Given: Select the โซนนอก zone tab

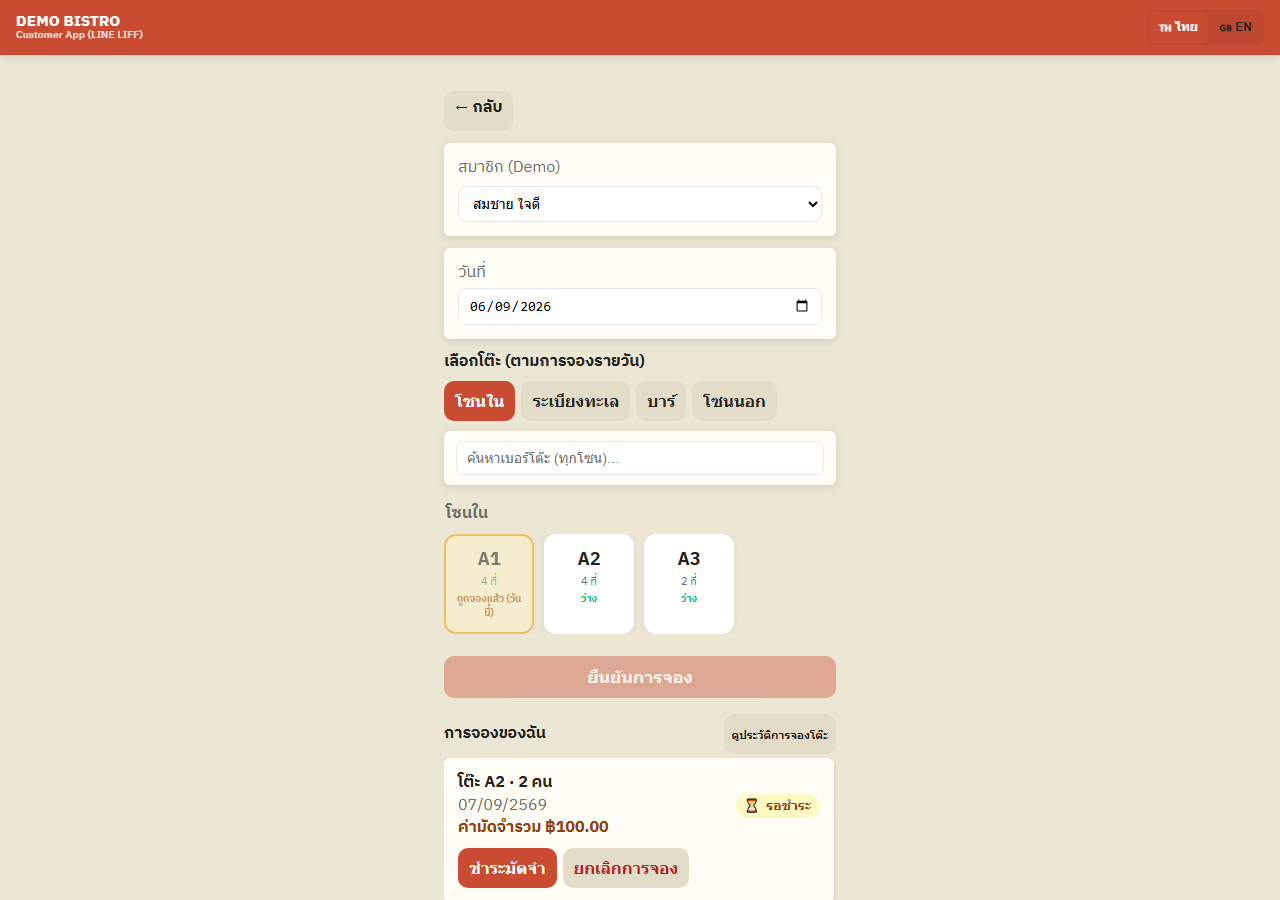Looking at the screenshot, I should [734, 401].
